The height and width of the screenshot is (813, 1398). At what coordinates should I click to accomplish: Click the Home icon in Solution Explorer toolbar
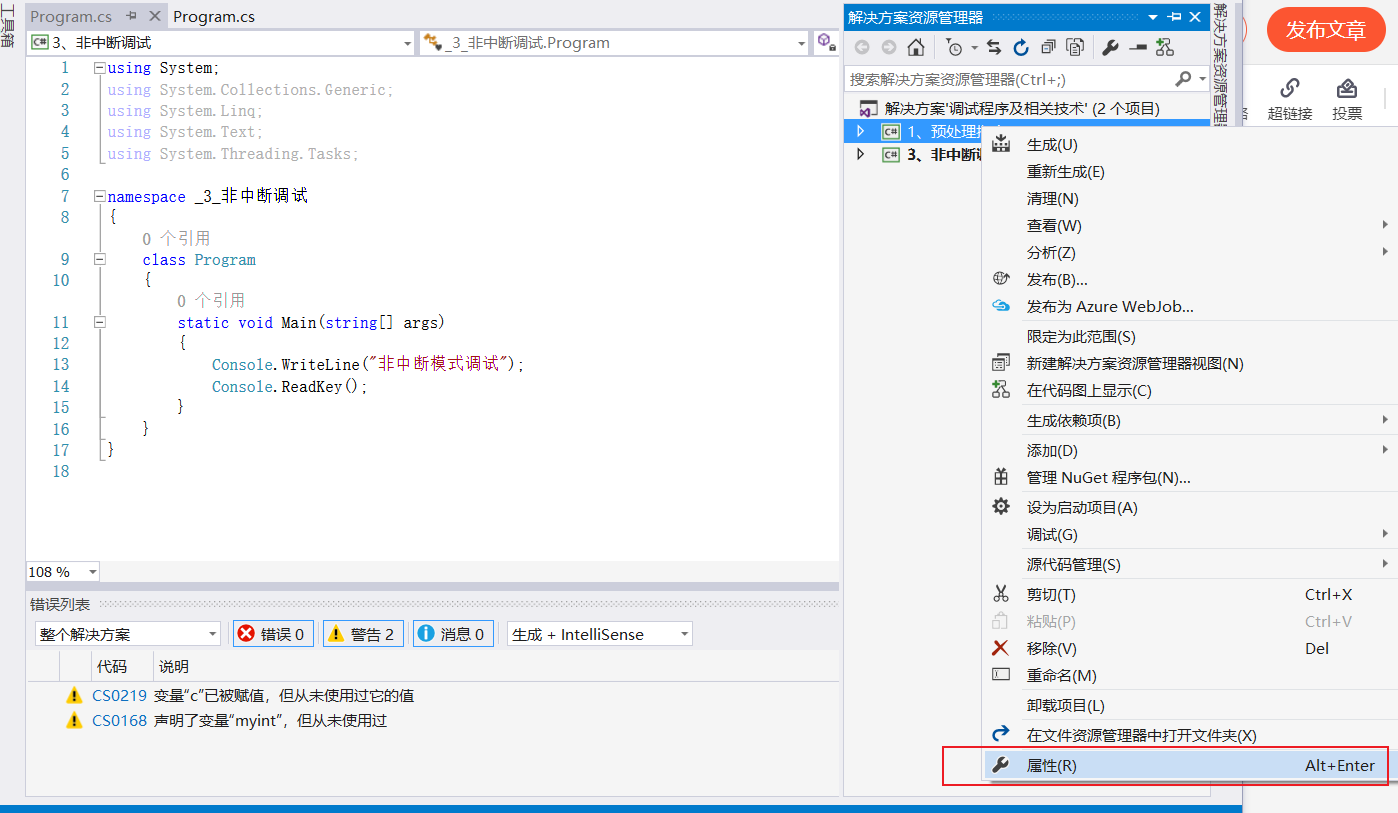(915, 47)
